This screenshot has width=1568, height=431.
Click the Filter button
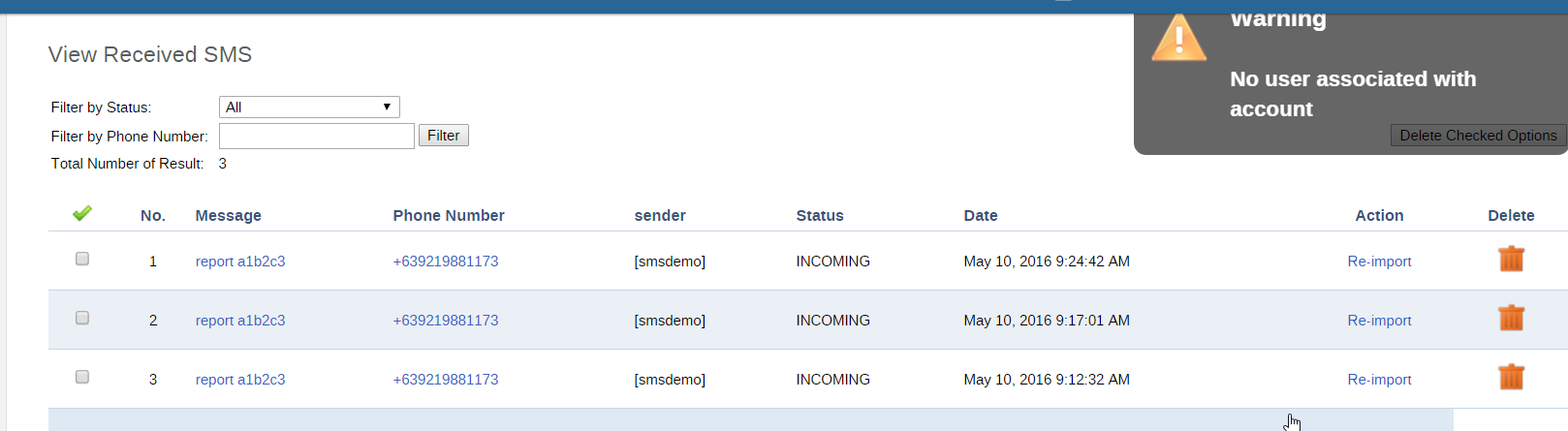(x=443, y=136)
